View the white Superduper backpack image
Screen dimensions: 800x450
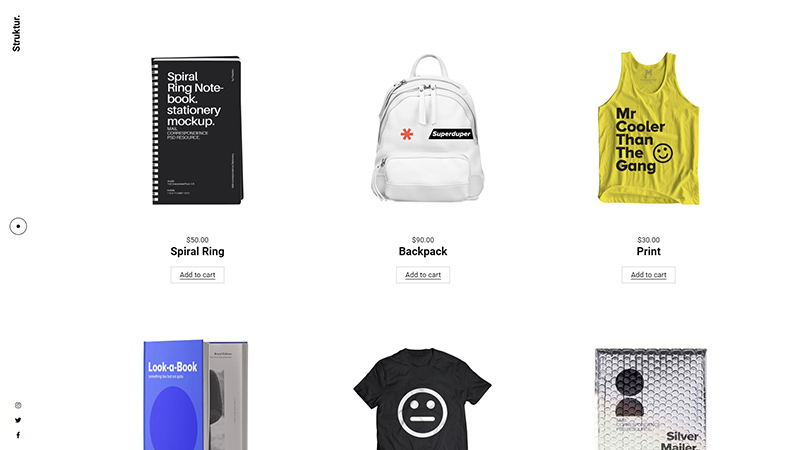pyautogui.click(x=428, y=128)
